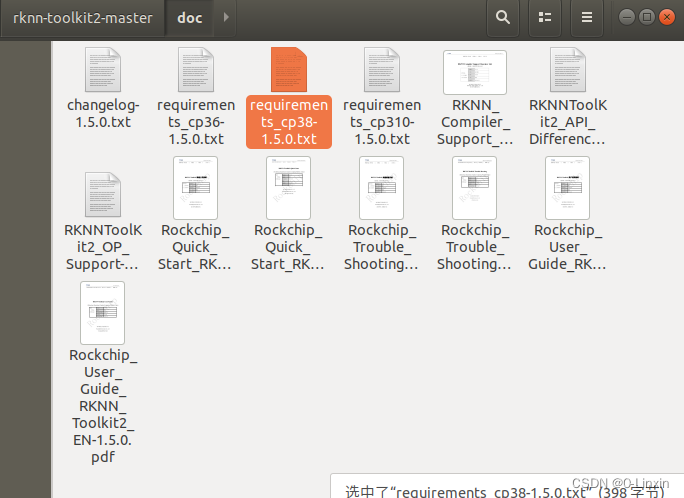This screenshot has height=498, width=684.
Task: Minimize the file manager window
Action: [x=627, y=17]
